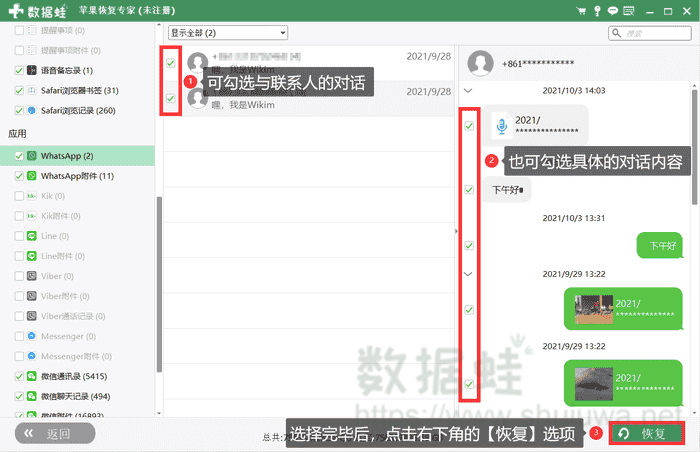Uncheck the WhatsApp附件 checkbox
The width and height of the screenshot is (700, 452).
coord(20,176)
